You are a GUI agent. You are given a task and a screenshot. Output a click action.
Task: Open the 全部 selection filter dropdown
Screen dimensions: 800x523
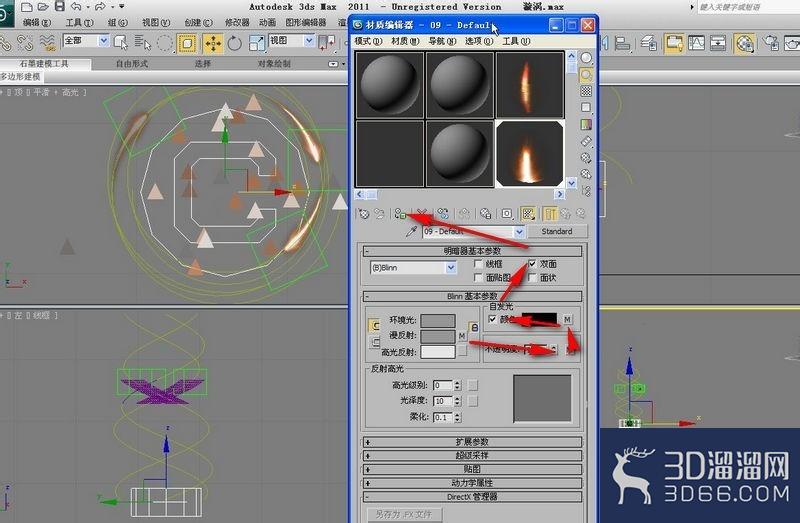tap(86, 41)
